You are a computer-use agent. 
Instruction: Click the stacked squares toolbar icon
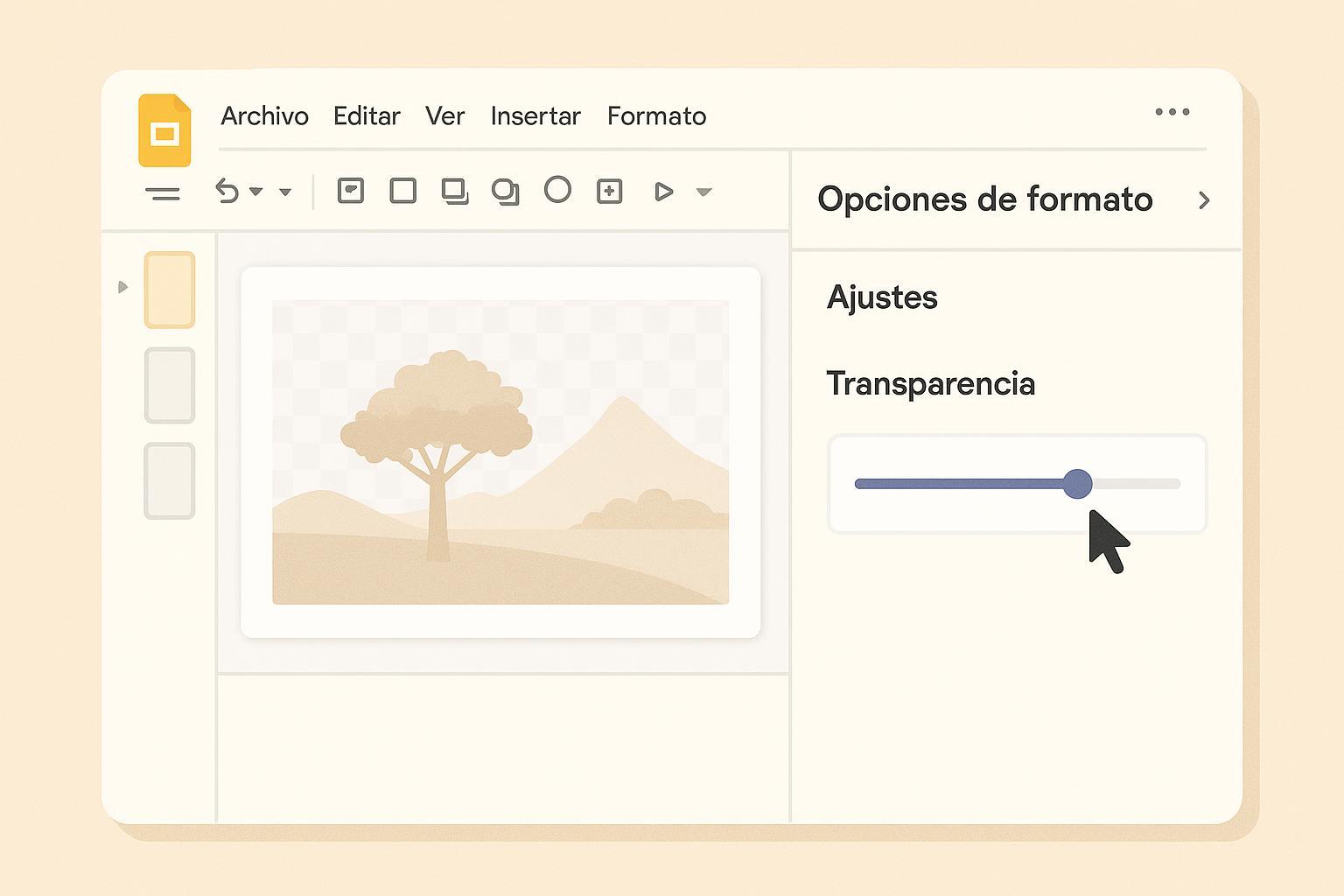[455, 191]
